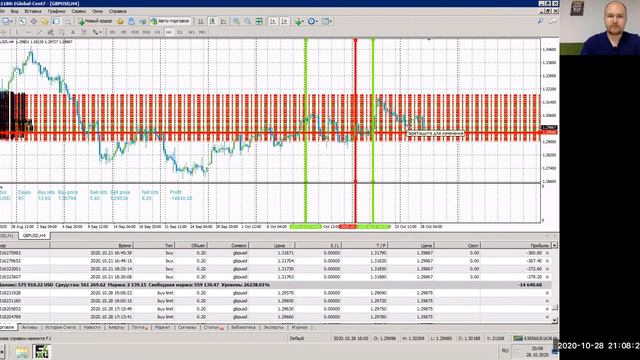Open the templates dropdown

click(x=327, y=21)
